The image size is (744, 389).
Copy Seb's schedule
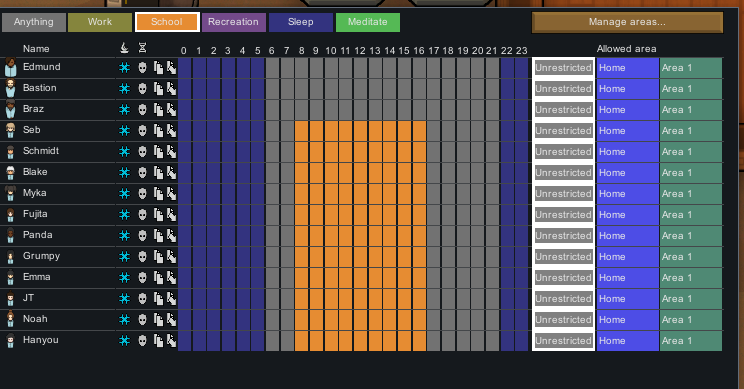[158, 130]
